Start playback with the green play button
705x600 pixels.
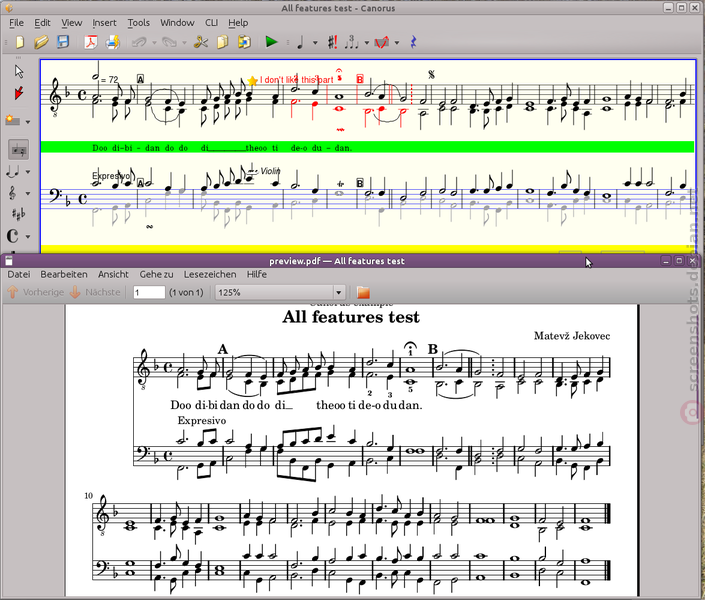272,42
